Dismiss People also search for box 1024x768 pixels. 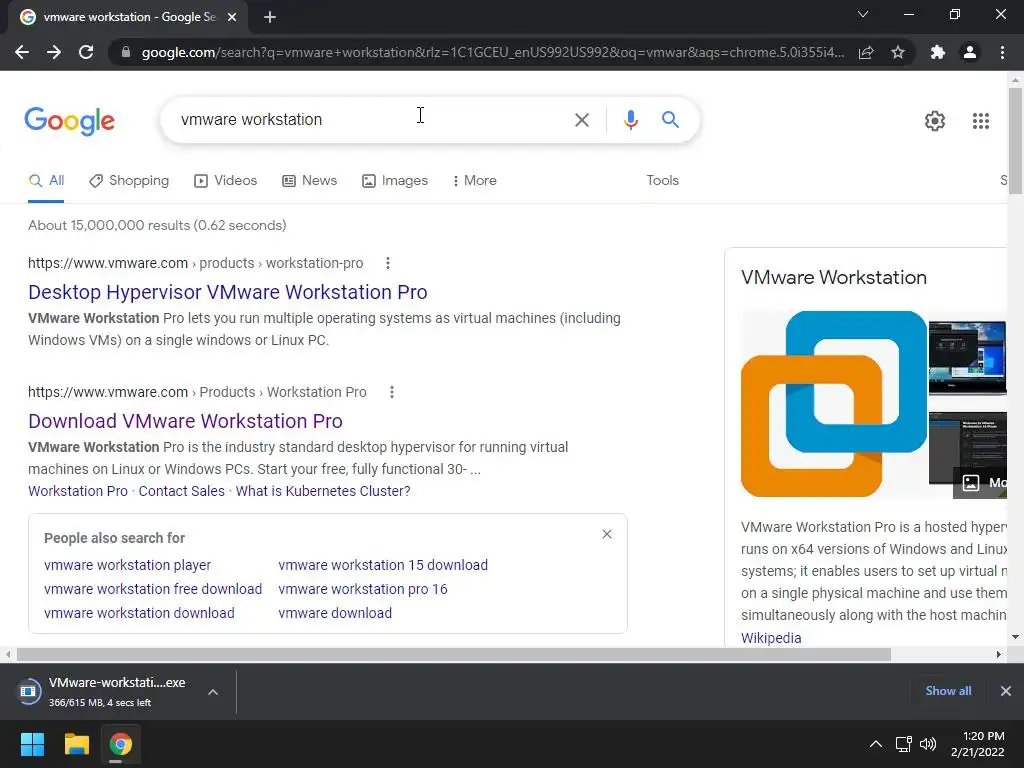pos(607,534)
